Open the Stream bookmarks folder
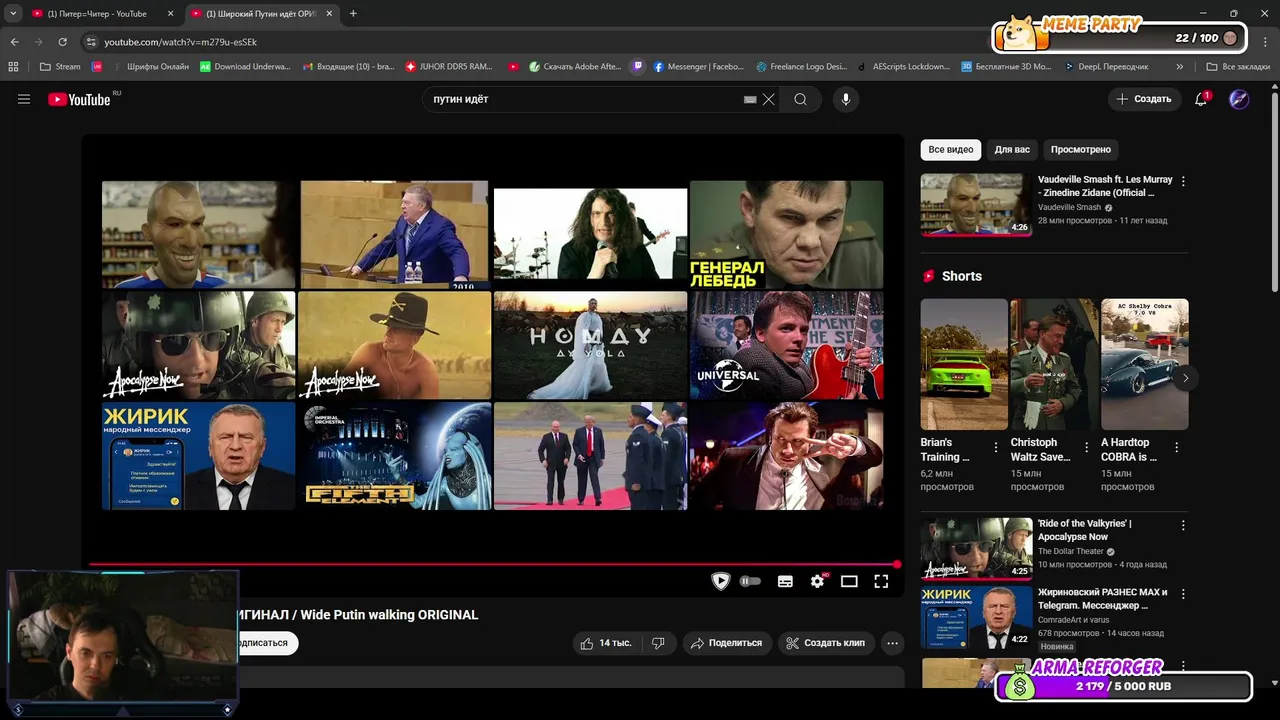 point(60,66)
